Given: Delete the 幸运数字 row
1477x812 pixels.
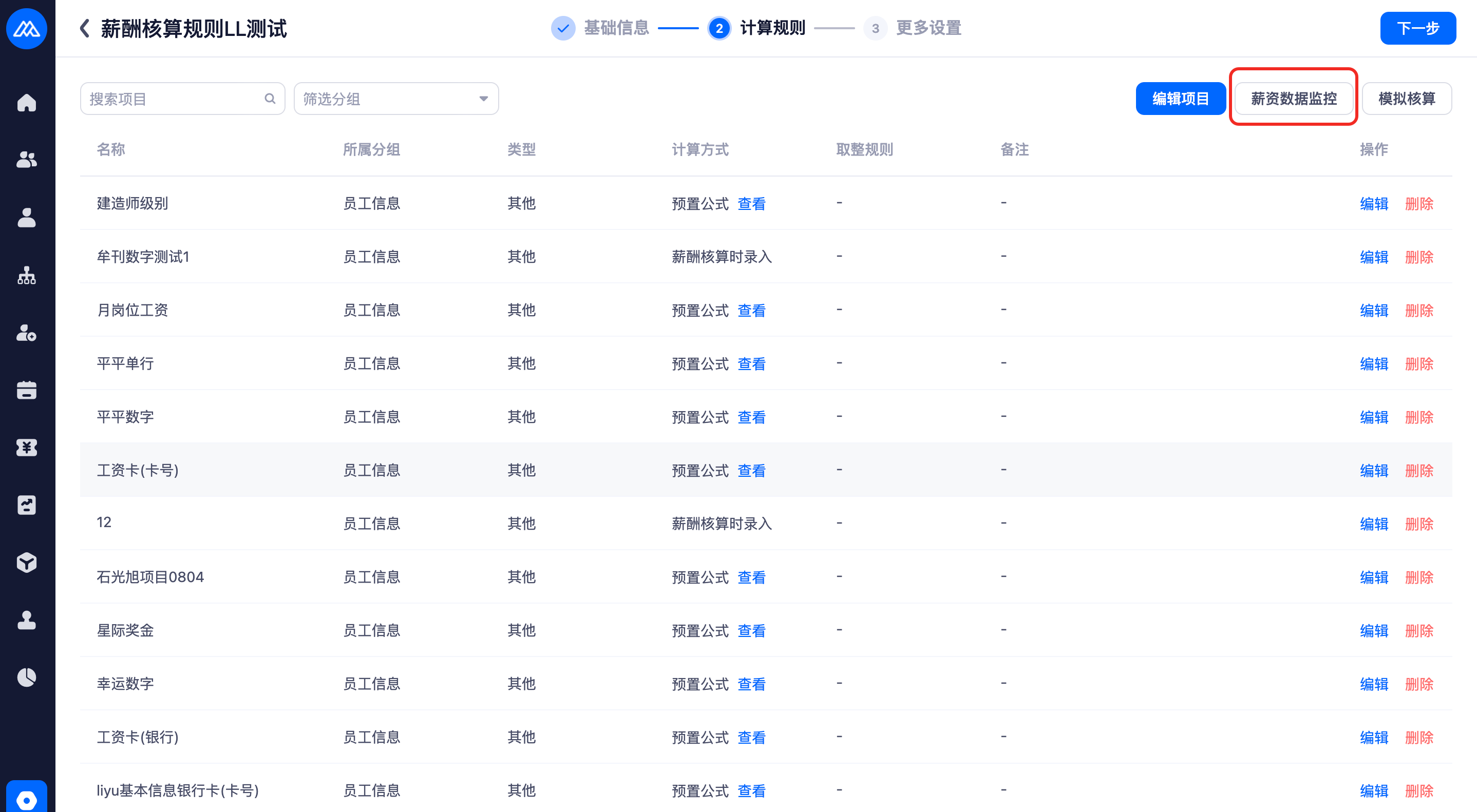Looking at the screenshot, I should 1419,684.
